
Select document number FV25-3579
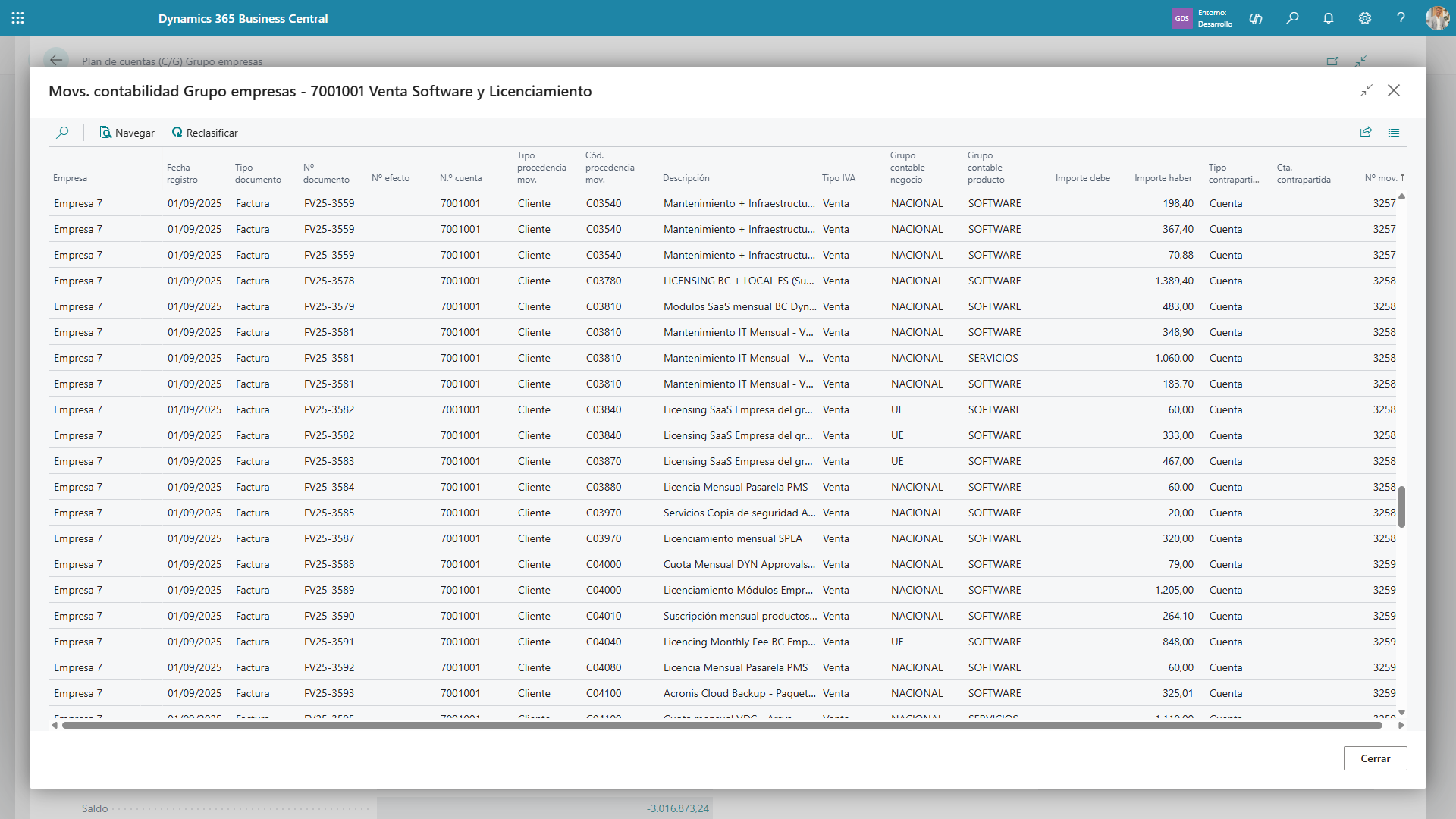tap(329, 306)
